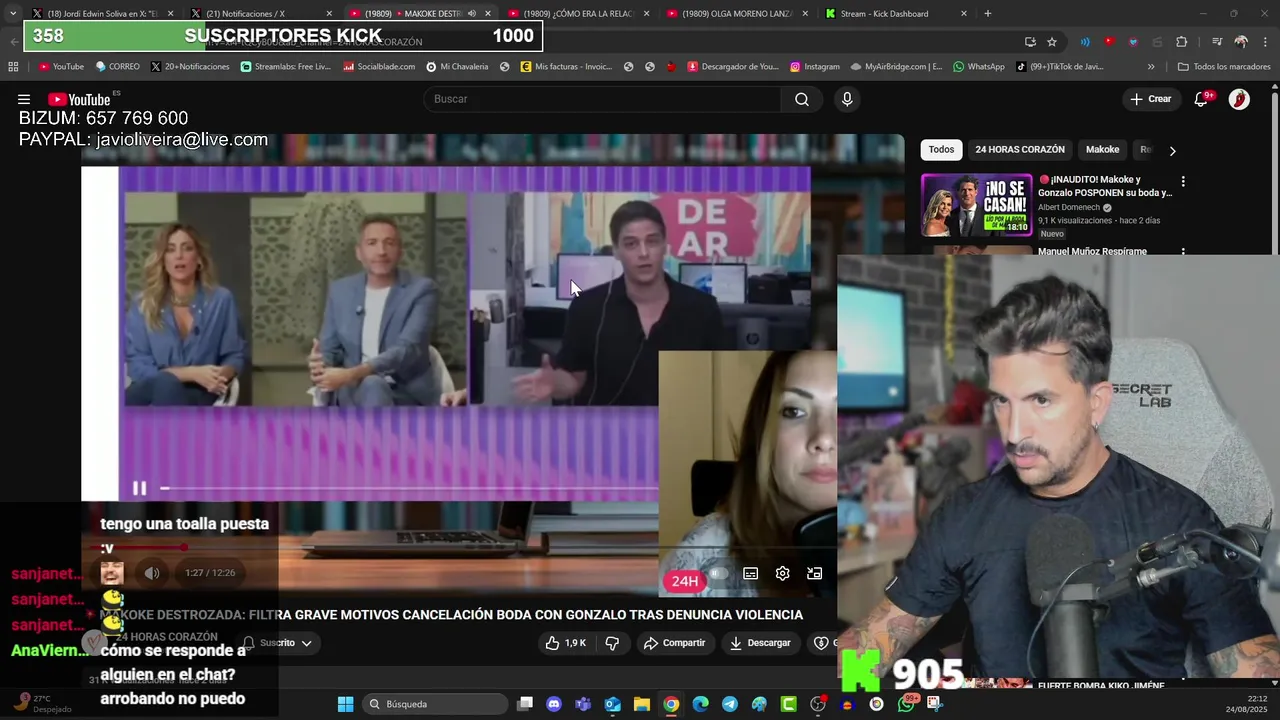This screenshot has width=1280, height=720.
Task: Open the Instagram bookmark
Action: (x=815, y=67)
